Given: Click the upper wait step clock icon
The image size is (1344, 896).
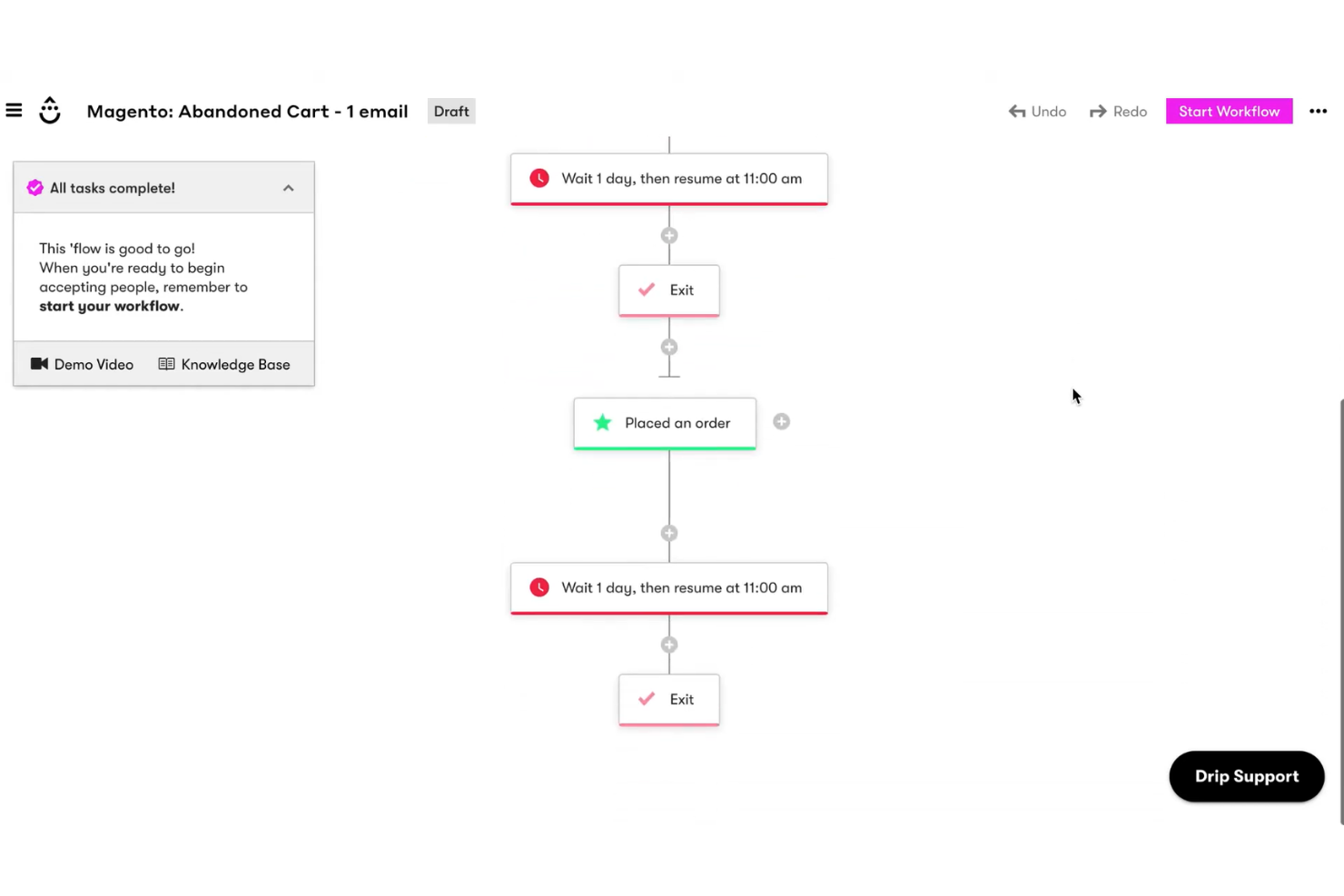Looking at the screenshot, I should 539,178.
